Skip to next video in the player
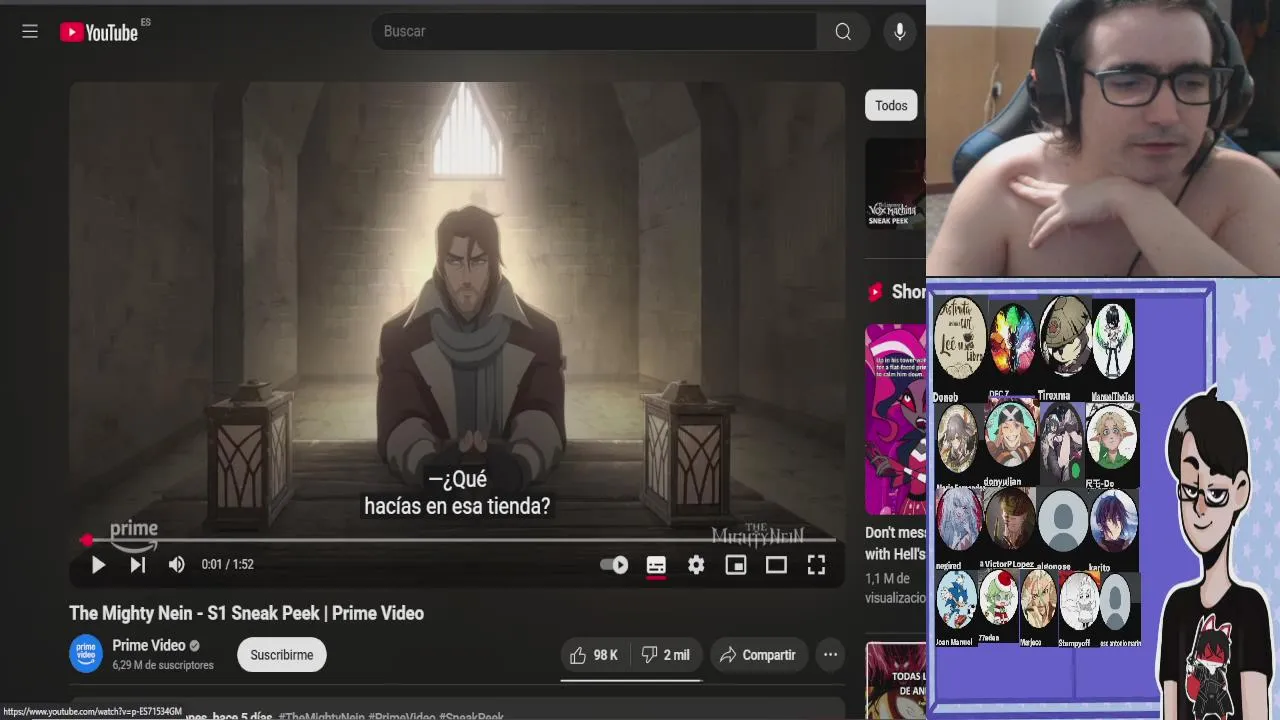This screenshot has width=1280, height=720. pyautogui.click(x=138, y=565)
